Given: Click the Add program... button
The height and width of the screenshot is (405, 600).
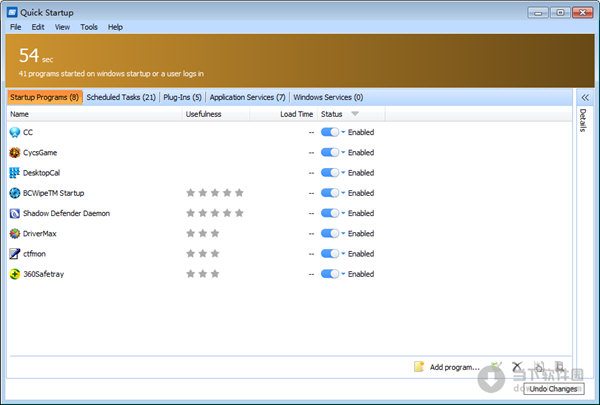Looking at the screenshot, I should pyautogui.click(x=447, y=367).
